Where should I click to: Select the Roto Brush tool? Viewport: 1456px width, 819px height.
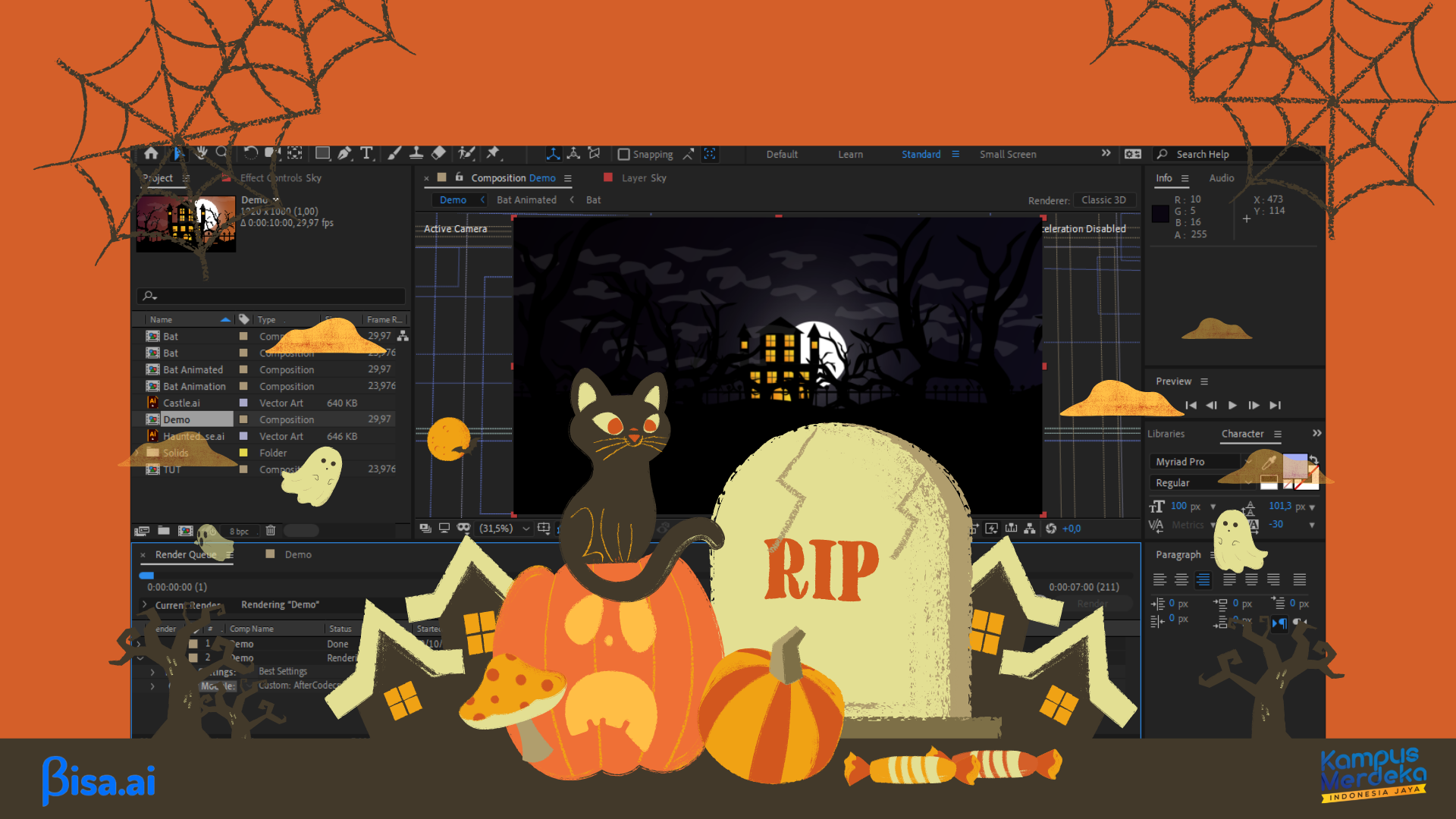pyautogui.click(x=466, y=153)
